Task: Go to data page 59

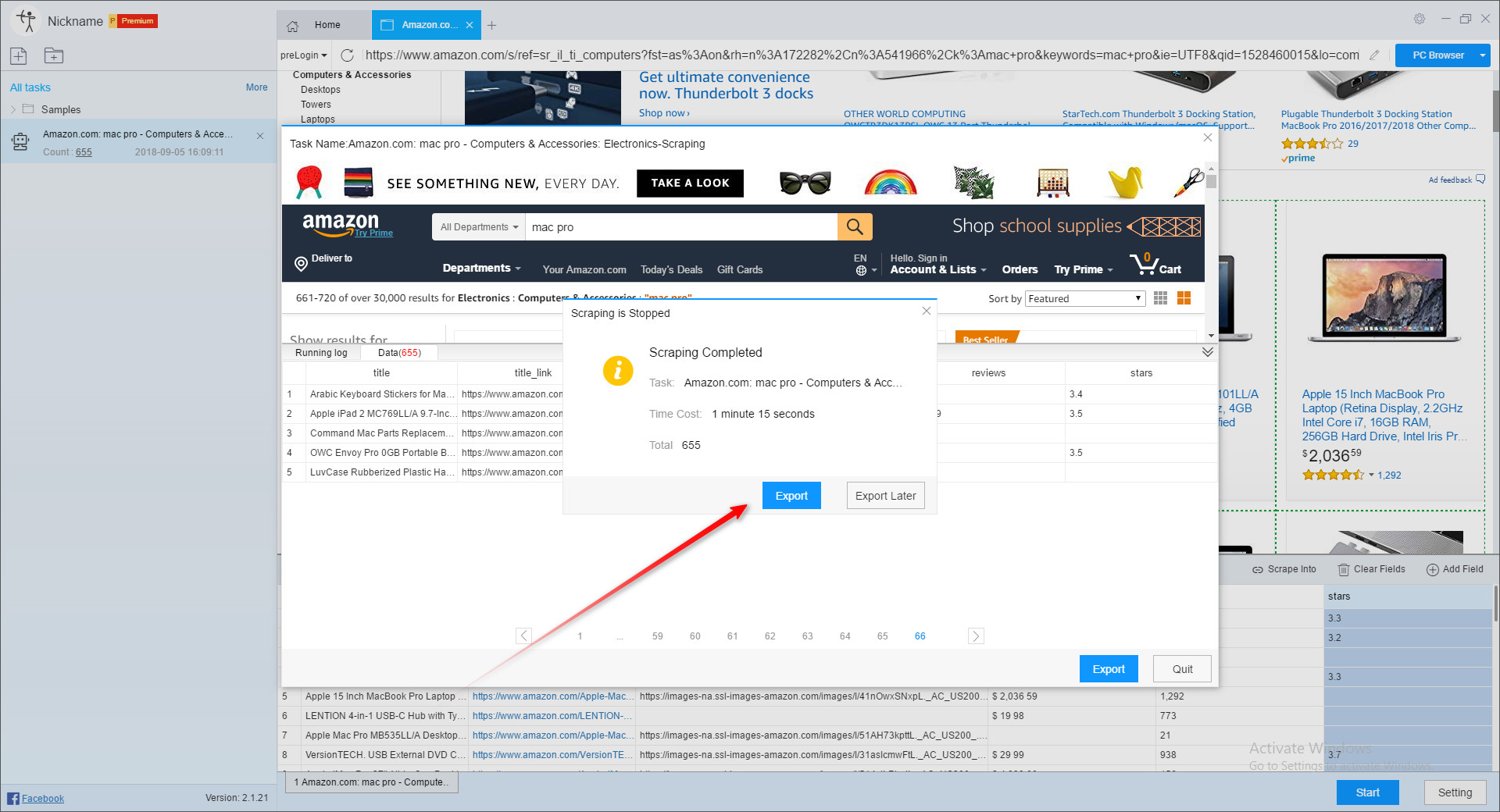Action: pos(657,636)
